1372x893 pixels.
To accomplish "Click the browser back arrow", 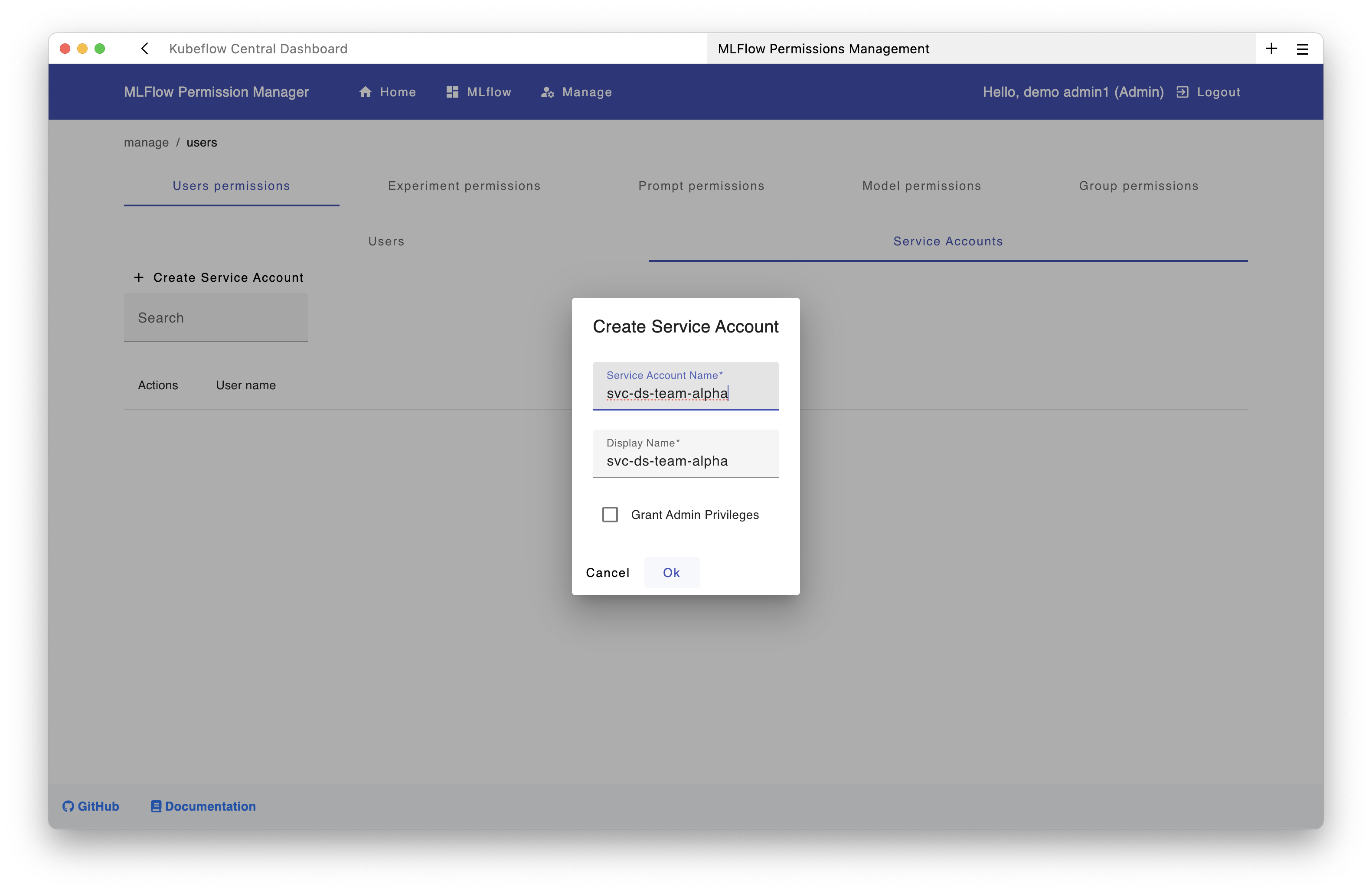I will click(x=144, y=49).
